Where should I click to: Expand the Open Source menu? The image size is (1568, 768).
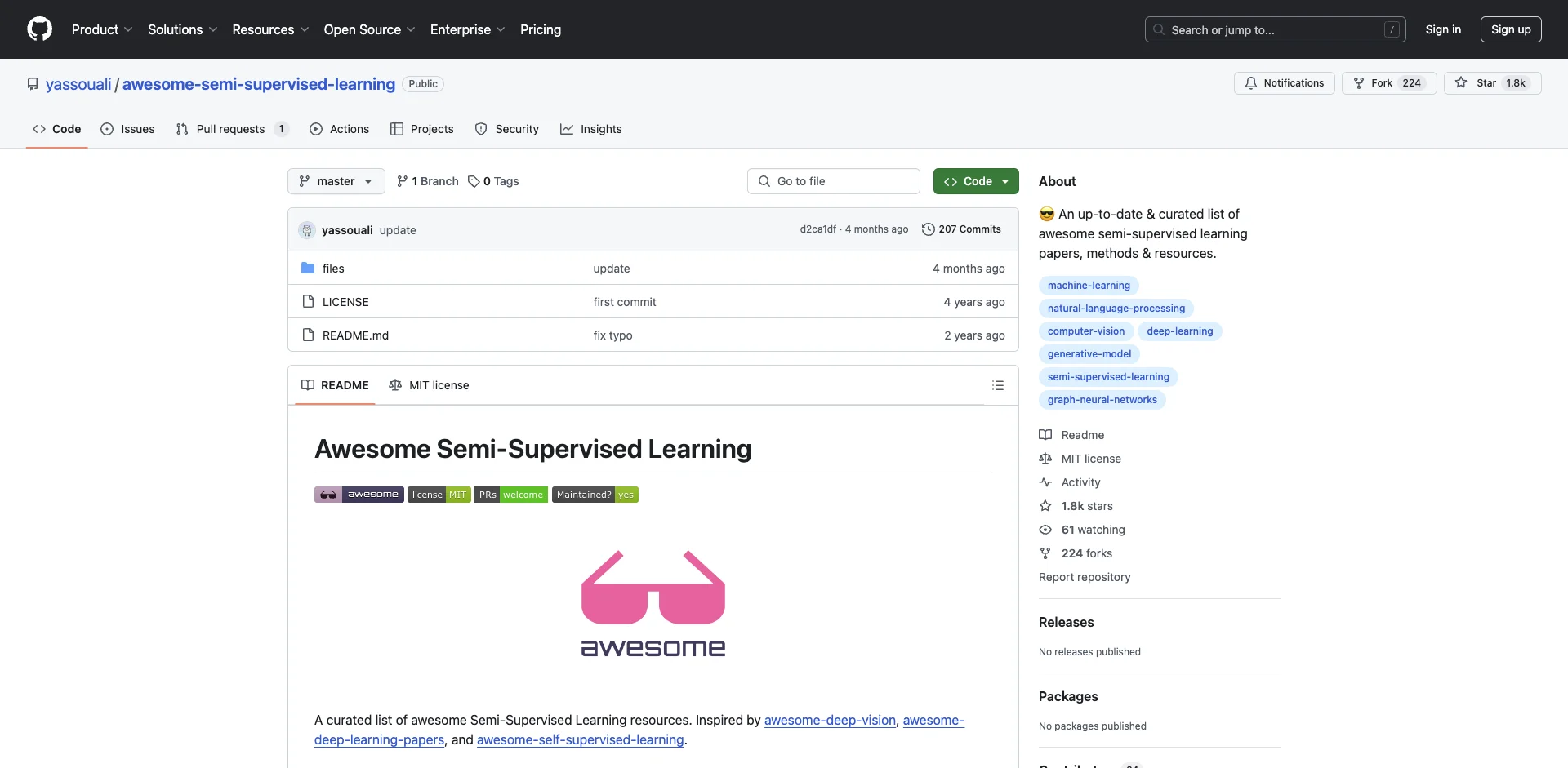[369, 29]
